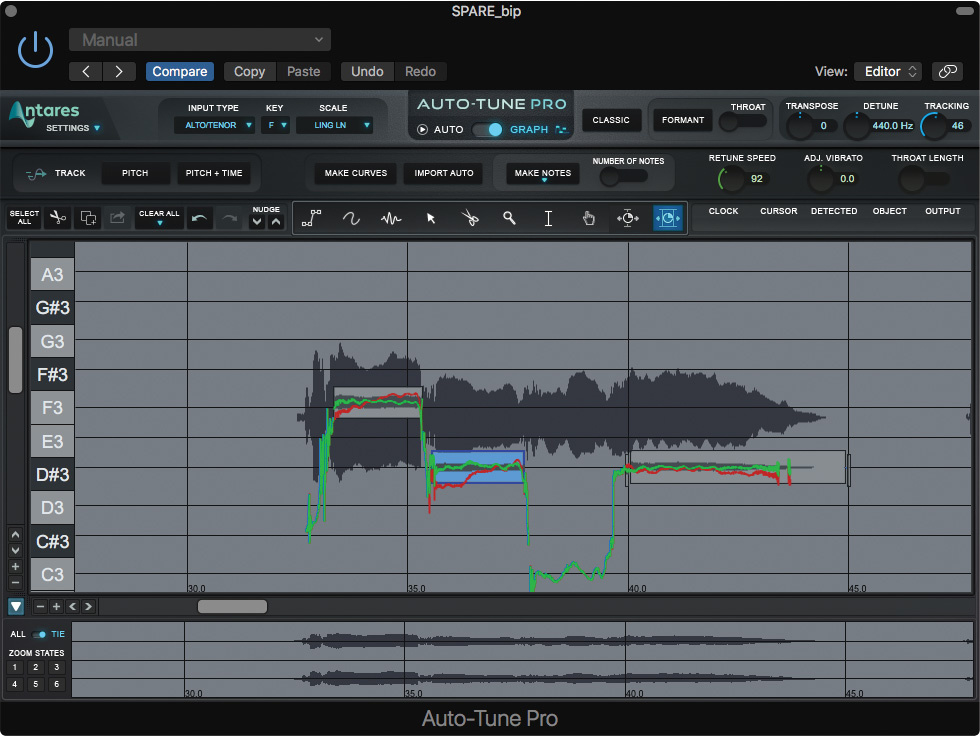Switch the TIE toggle in zoom states panel
Screen dimensions: 980x736
point(40,633)
